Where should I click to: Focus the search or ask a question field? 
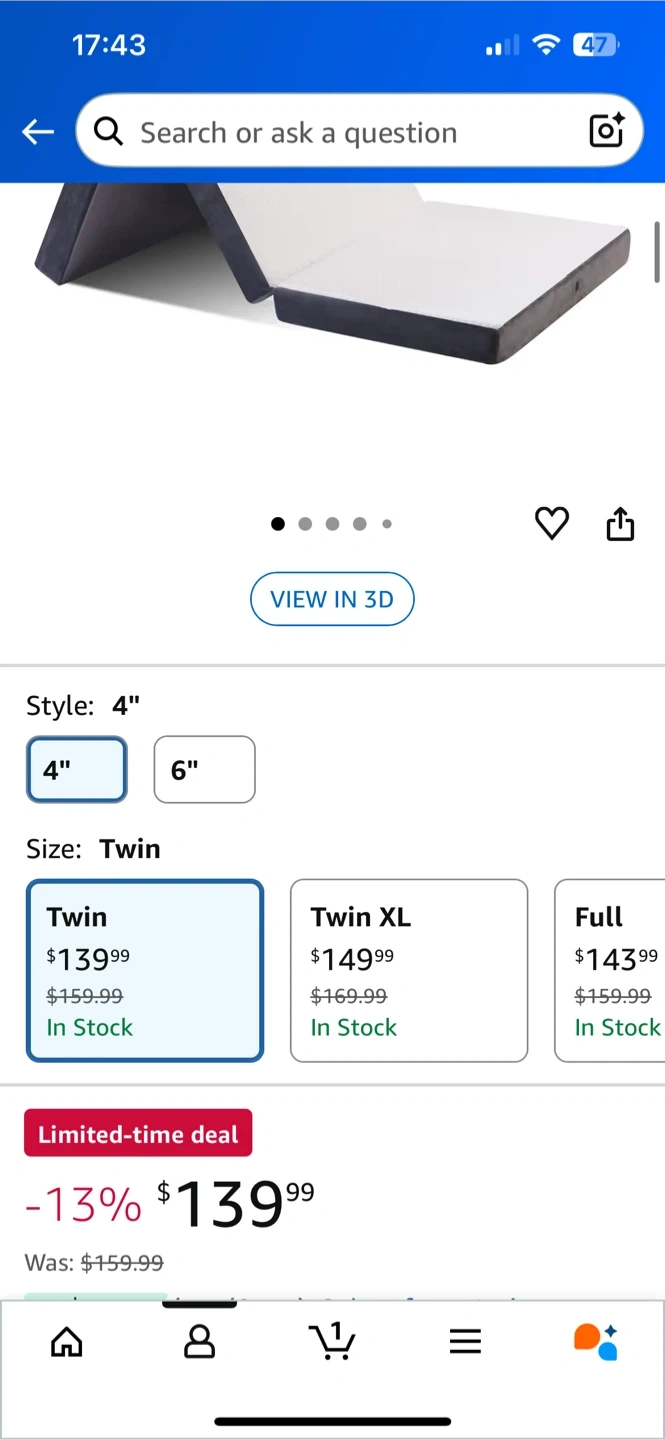pos(340,132)
